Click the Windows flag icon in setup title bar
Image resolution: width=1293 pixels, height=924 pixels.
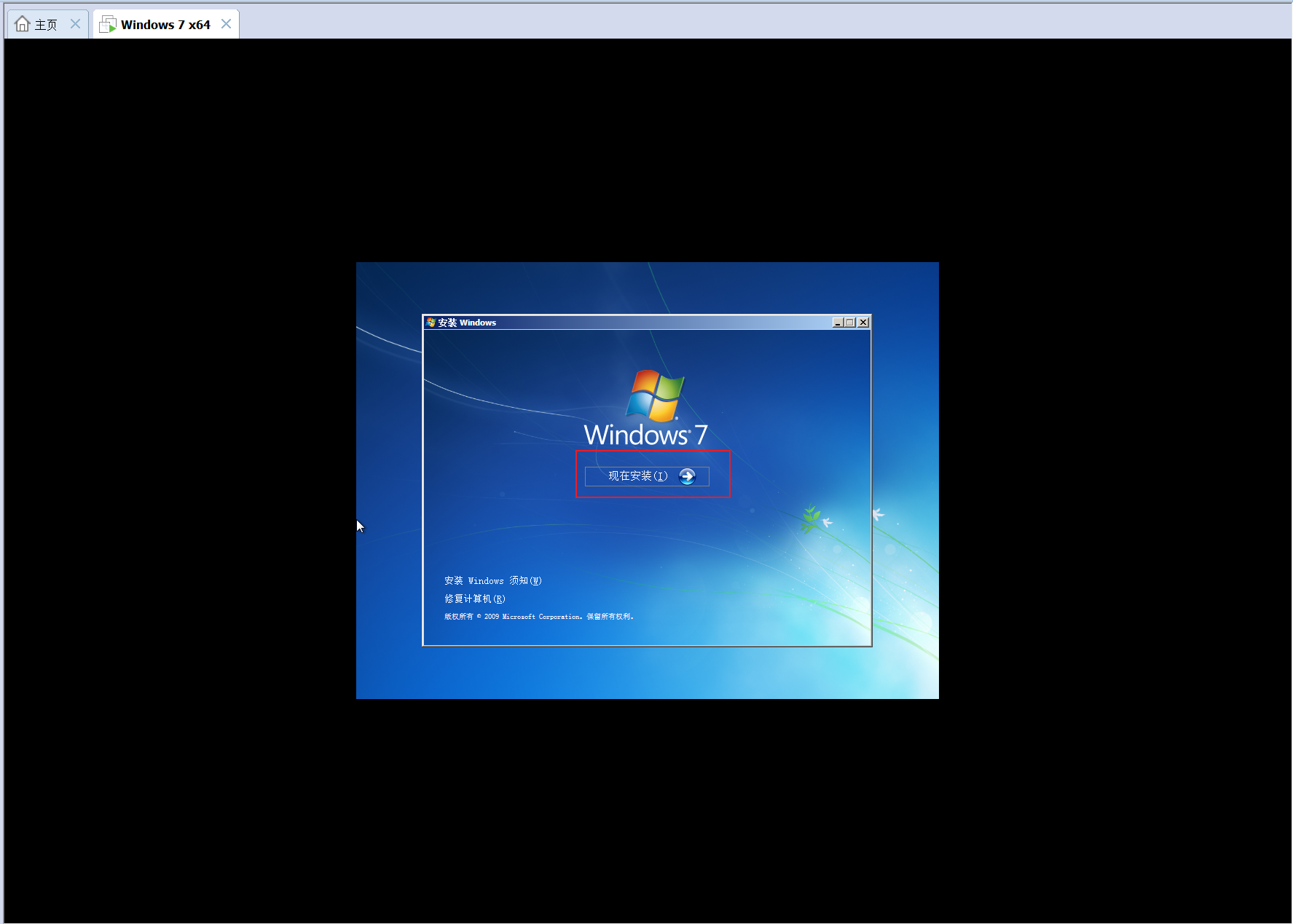coord(431,323)
